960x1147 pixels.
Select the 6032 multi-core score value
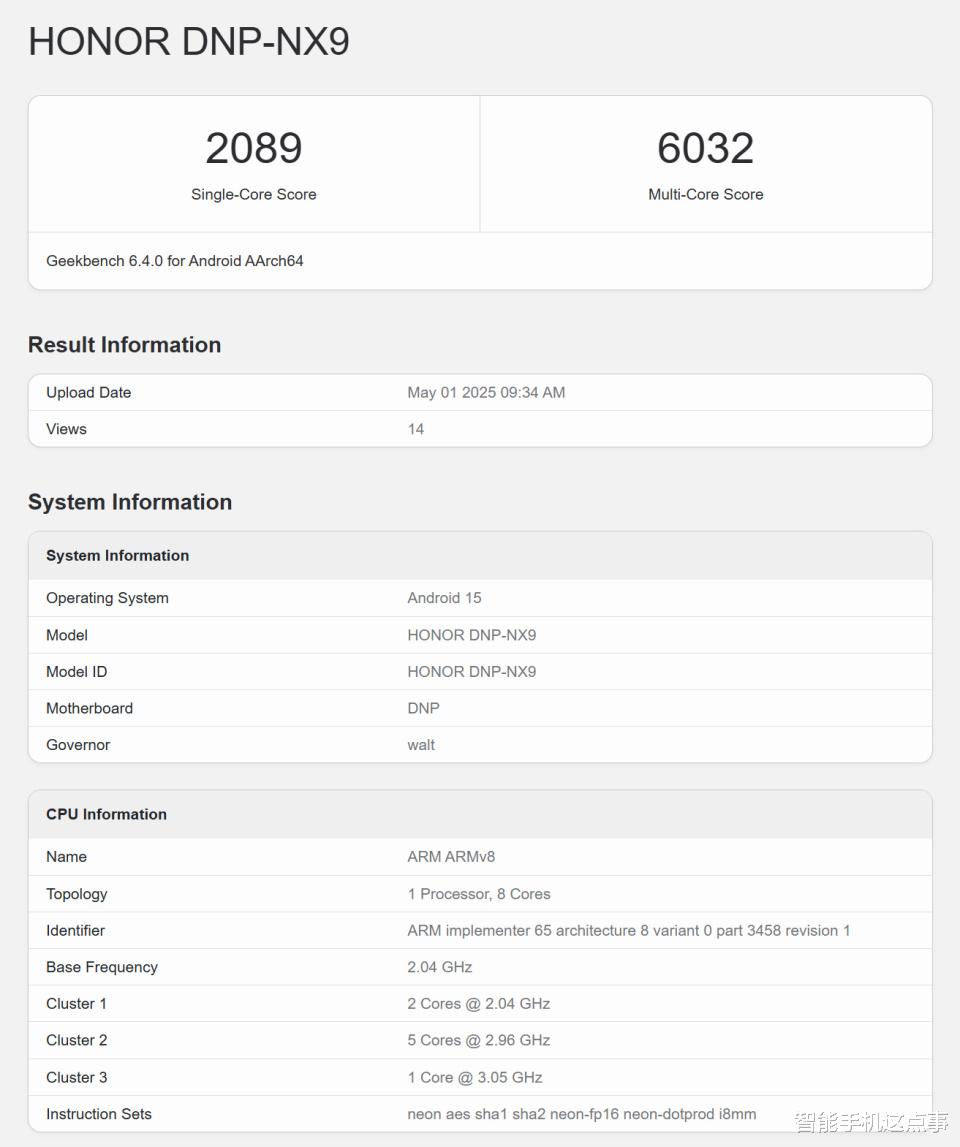[x=705, y=148]
